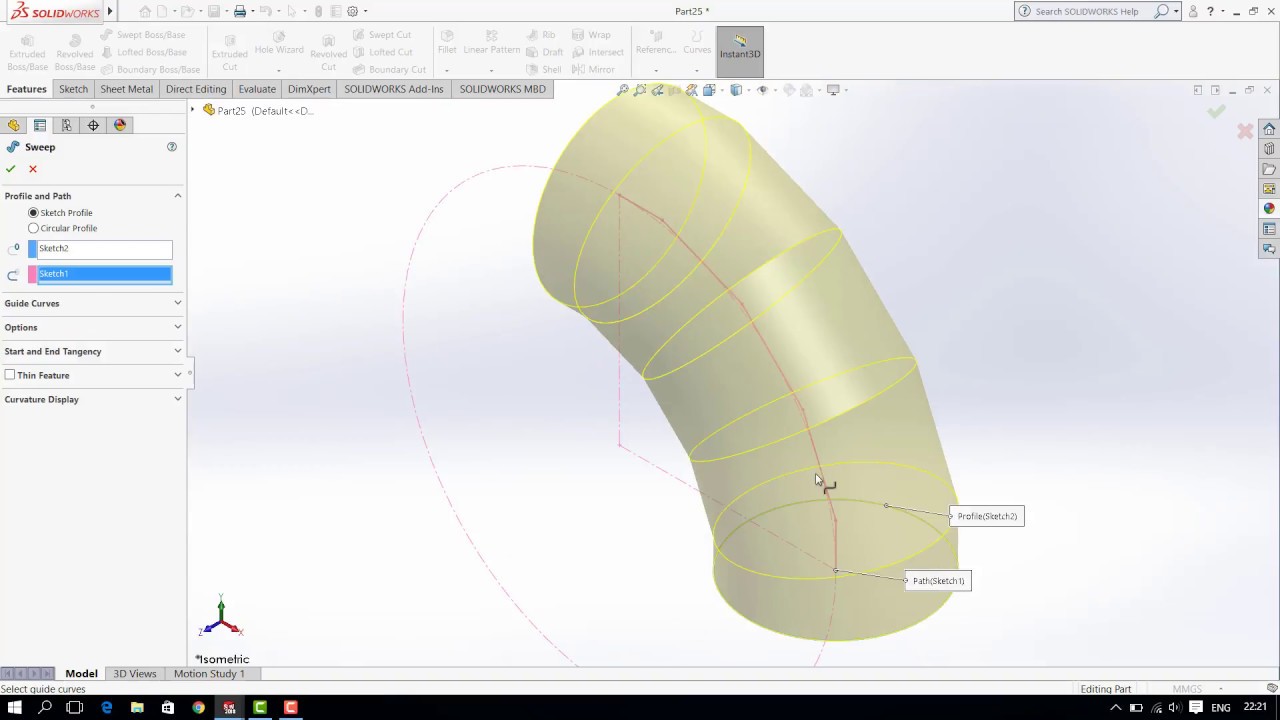This screenshot has height=720, width=1280.
Task: Open Windows taskbar search
Action: 45,707
